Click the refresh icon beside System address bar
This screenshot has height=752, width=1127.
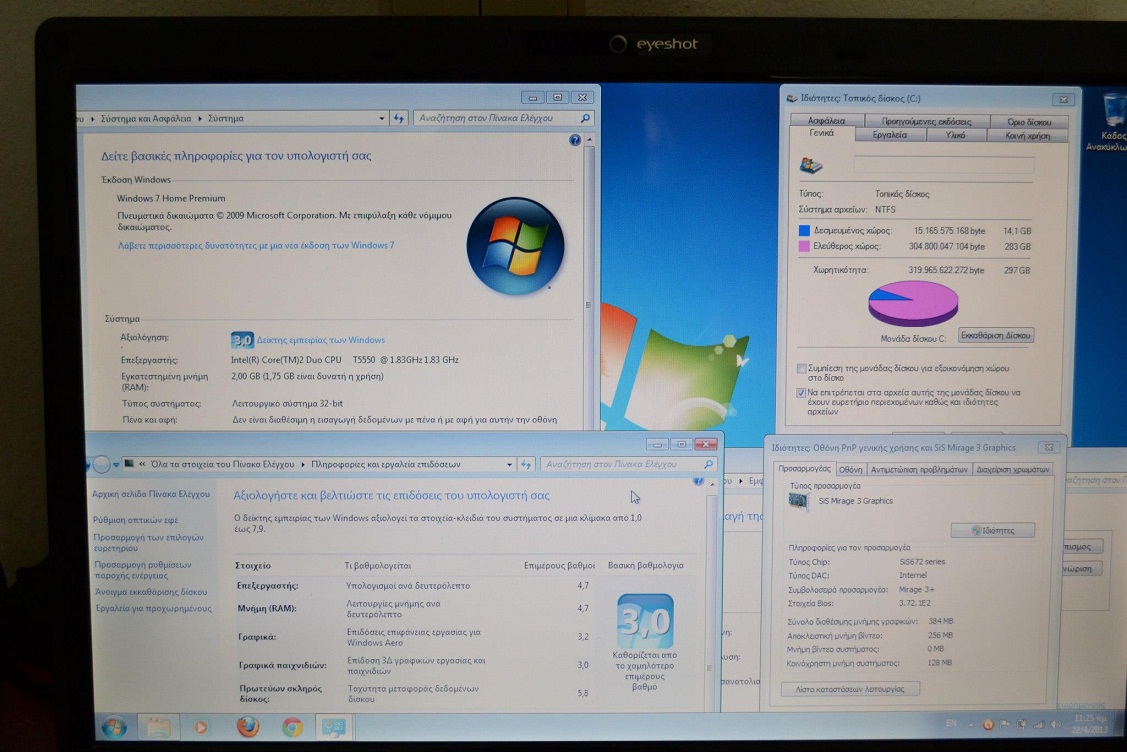[x=399, y=118]
